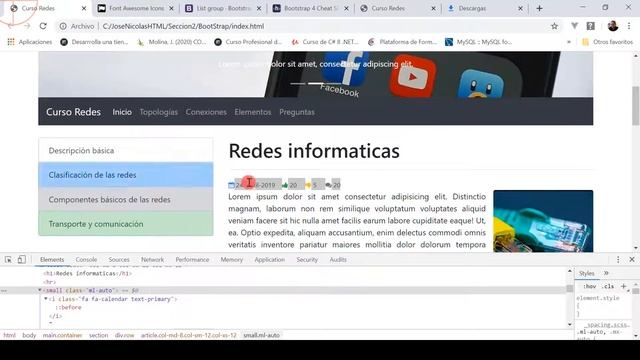Click the thumbs-up icon beside 20
Screen dimensions: 640x360
[x=285, y=185]
